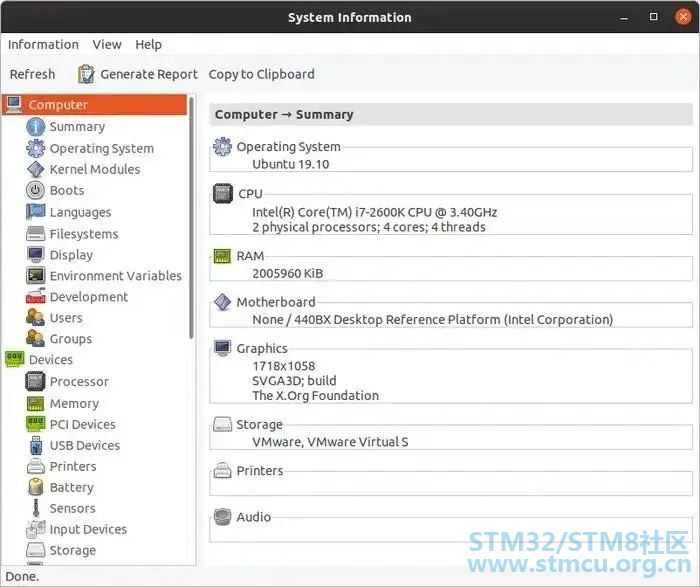Select the Languages flag icon
This screenshot has width=700, height=587.
pos(35,212)
